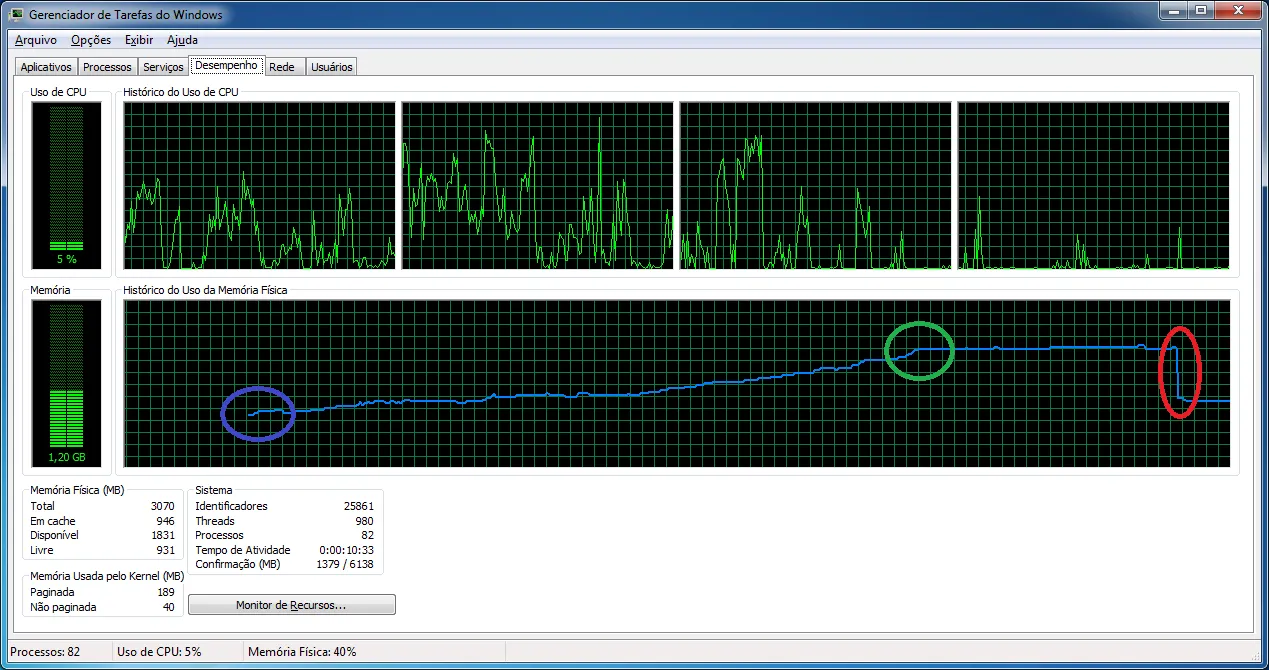Open the Exibir menu
This screenshot has width=1269, height=670.
coord(139,40)
